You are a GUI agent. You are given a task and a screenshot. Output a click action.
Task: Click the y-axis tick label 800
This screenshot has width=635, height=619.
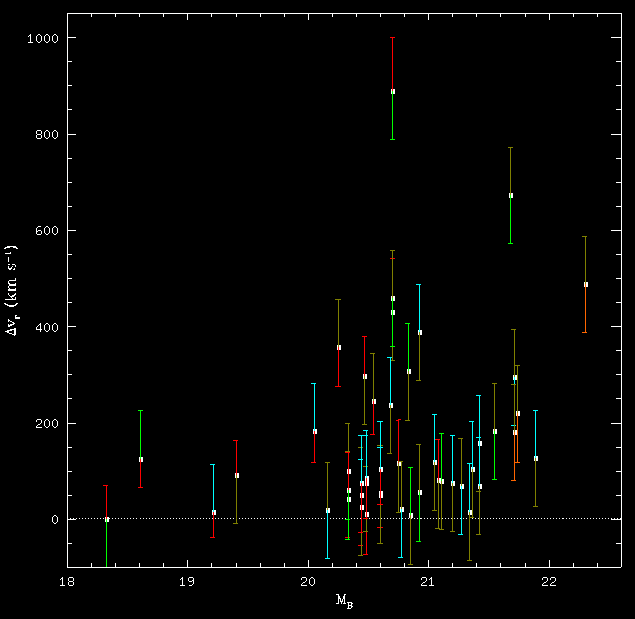[47, 134]
